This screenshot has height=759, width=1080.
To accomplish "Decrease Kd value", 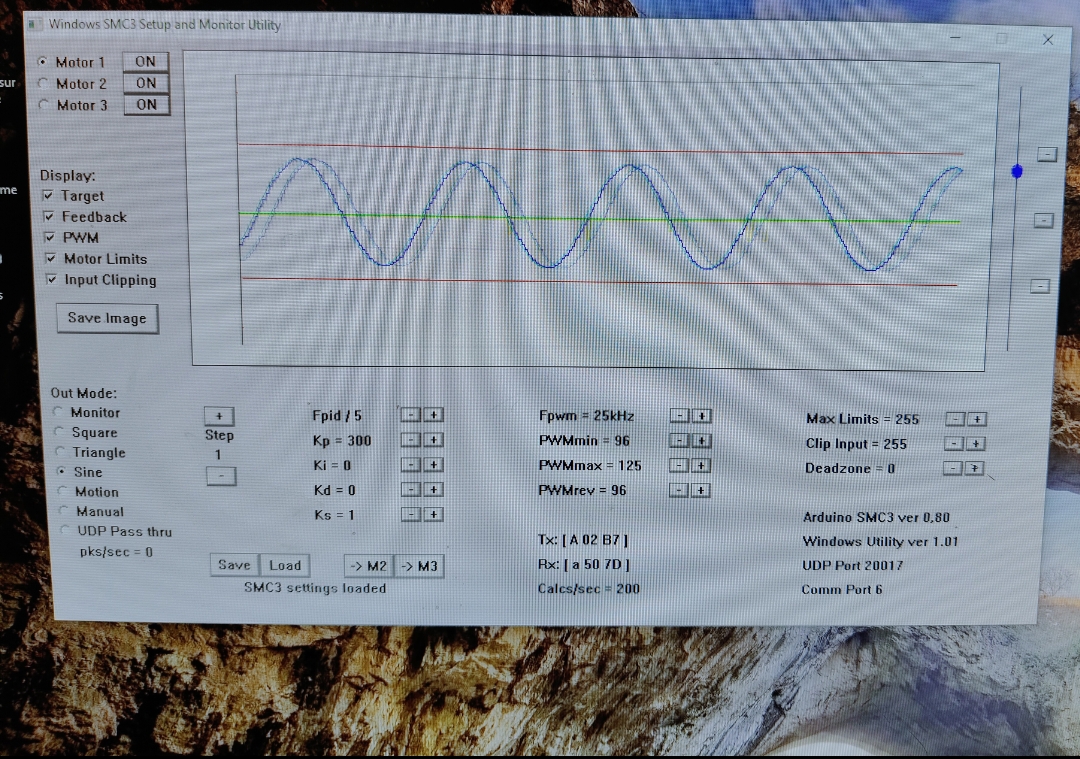I will pos(411,490).
